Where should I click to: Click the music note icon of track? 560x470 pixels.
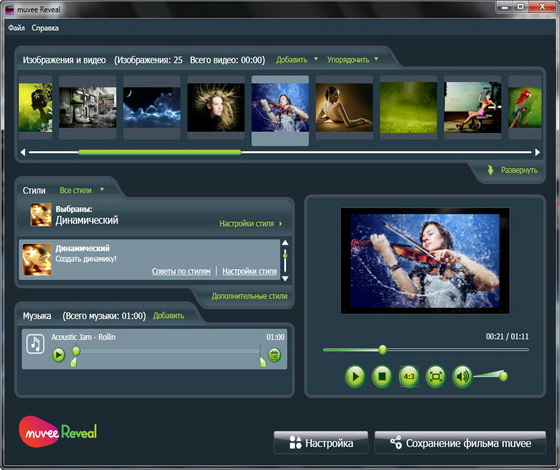35,344
